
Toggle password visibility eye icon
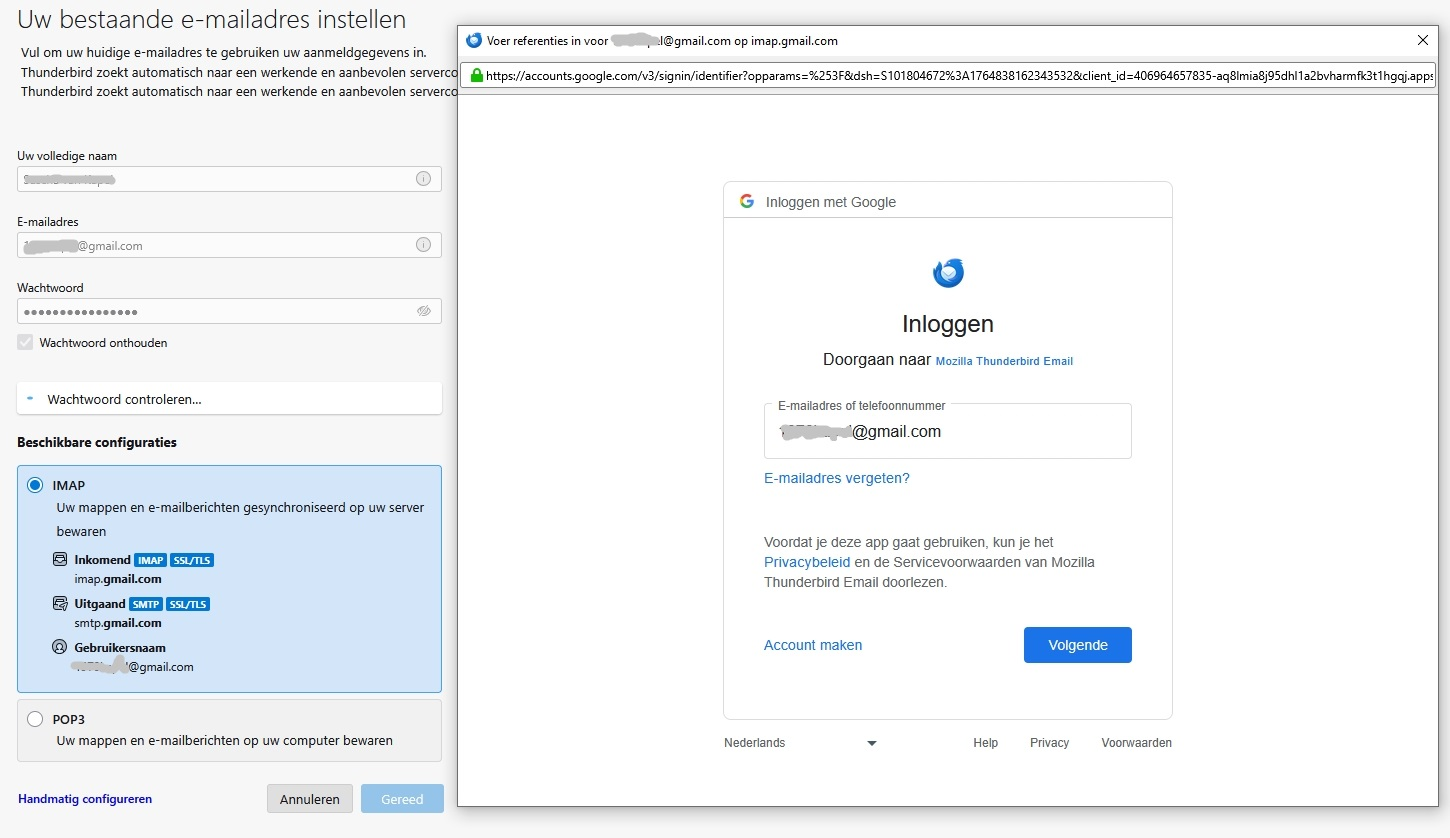coord(423,311)
